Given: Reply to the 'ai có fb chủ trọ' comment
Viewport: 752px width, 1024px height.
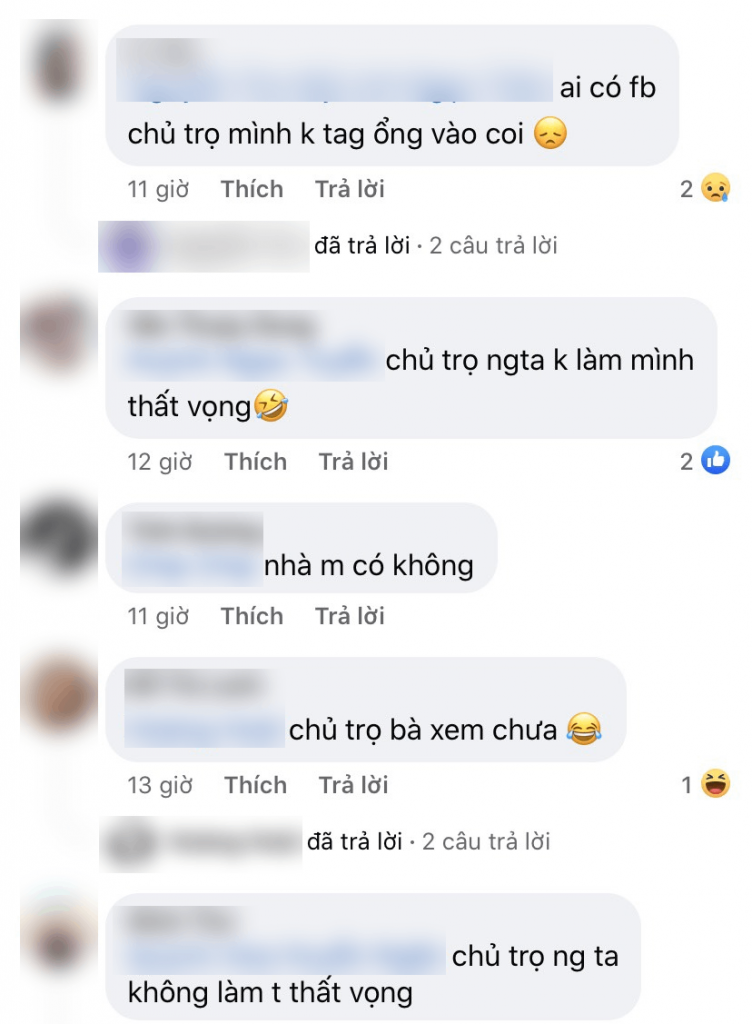Looking at the screenshot, I should [350, 189].
